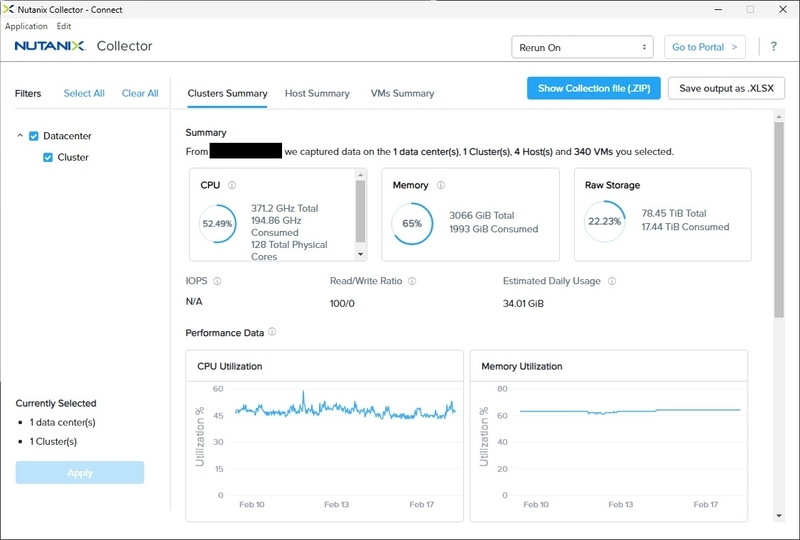
Task: Click the Select All link
Action: click(x=84, y=93)
